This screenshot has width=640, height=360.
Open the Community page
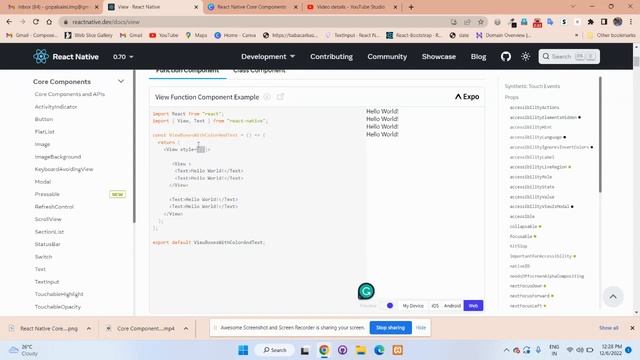click(x=387, y=57)
